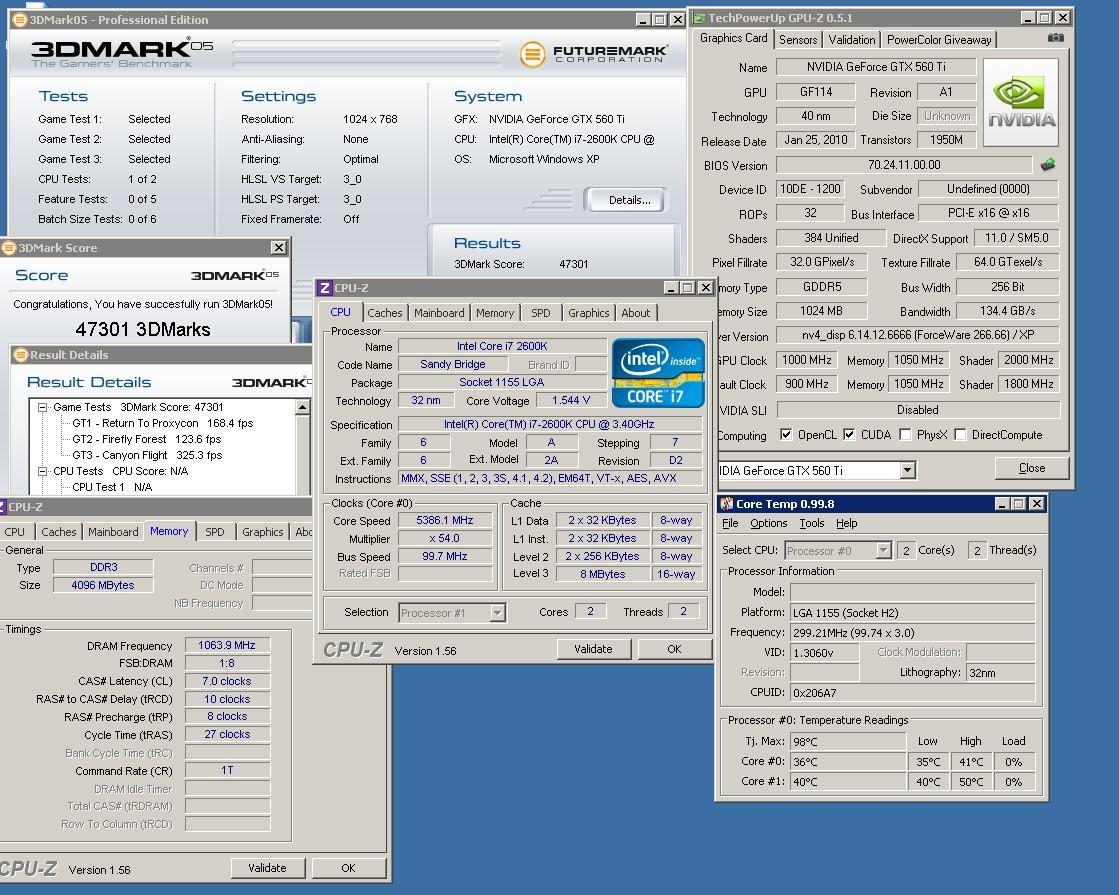Open the Mainboard tab in back CPU-Z
Screen dimensions: 1119x895
click(x=113, y=532)
